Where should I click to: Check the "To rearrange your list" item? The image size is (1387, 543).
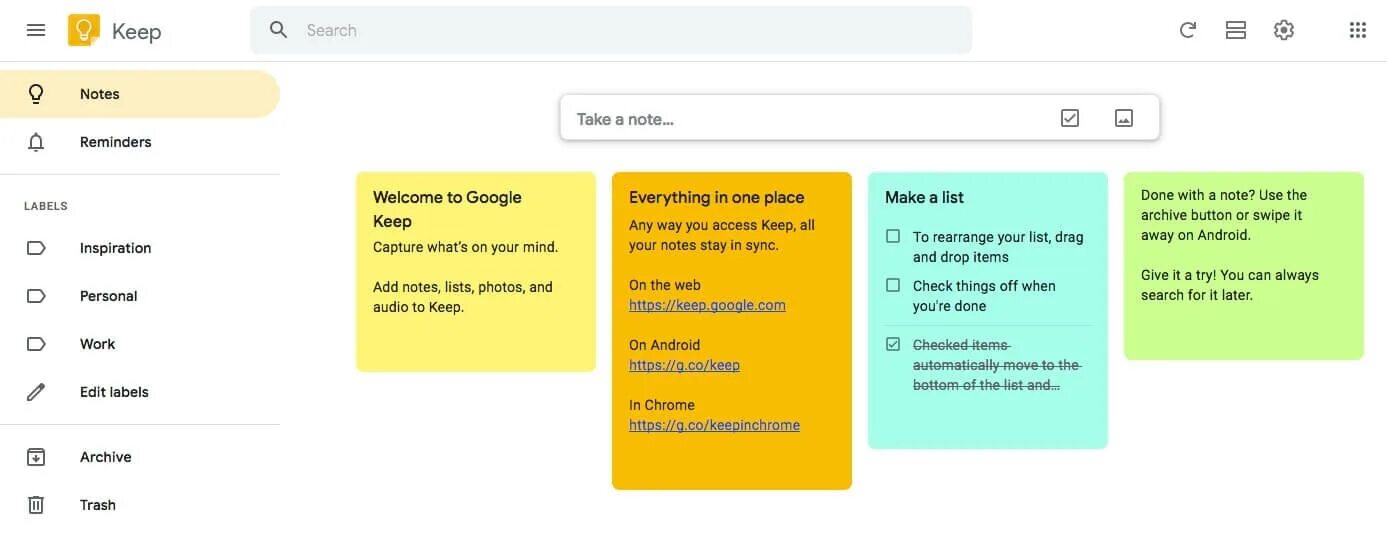click(893, 237)
